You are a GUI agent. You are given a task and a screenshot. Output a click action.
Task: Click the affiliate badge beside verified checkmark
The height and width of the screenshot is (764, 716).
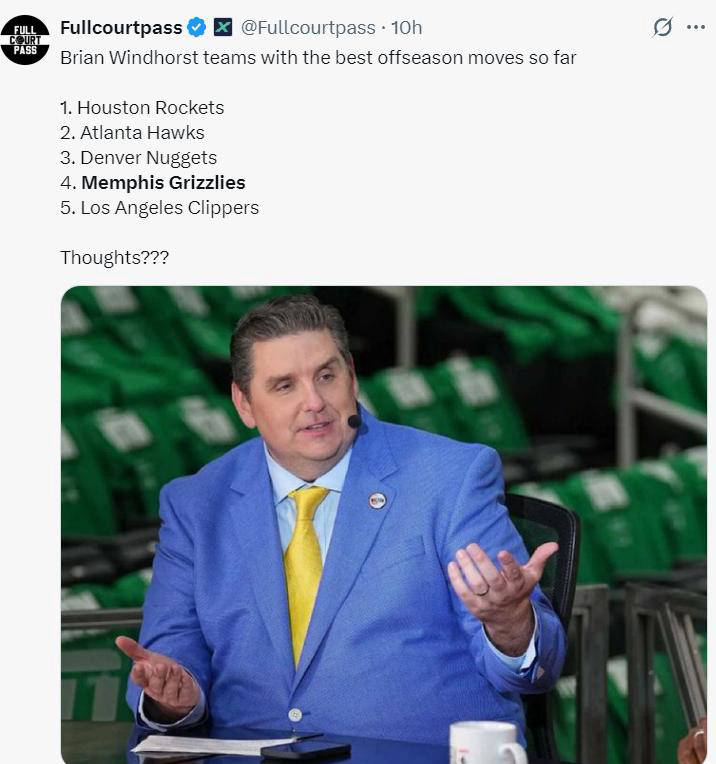point(223,27)
